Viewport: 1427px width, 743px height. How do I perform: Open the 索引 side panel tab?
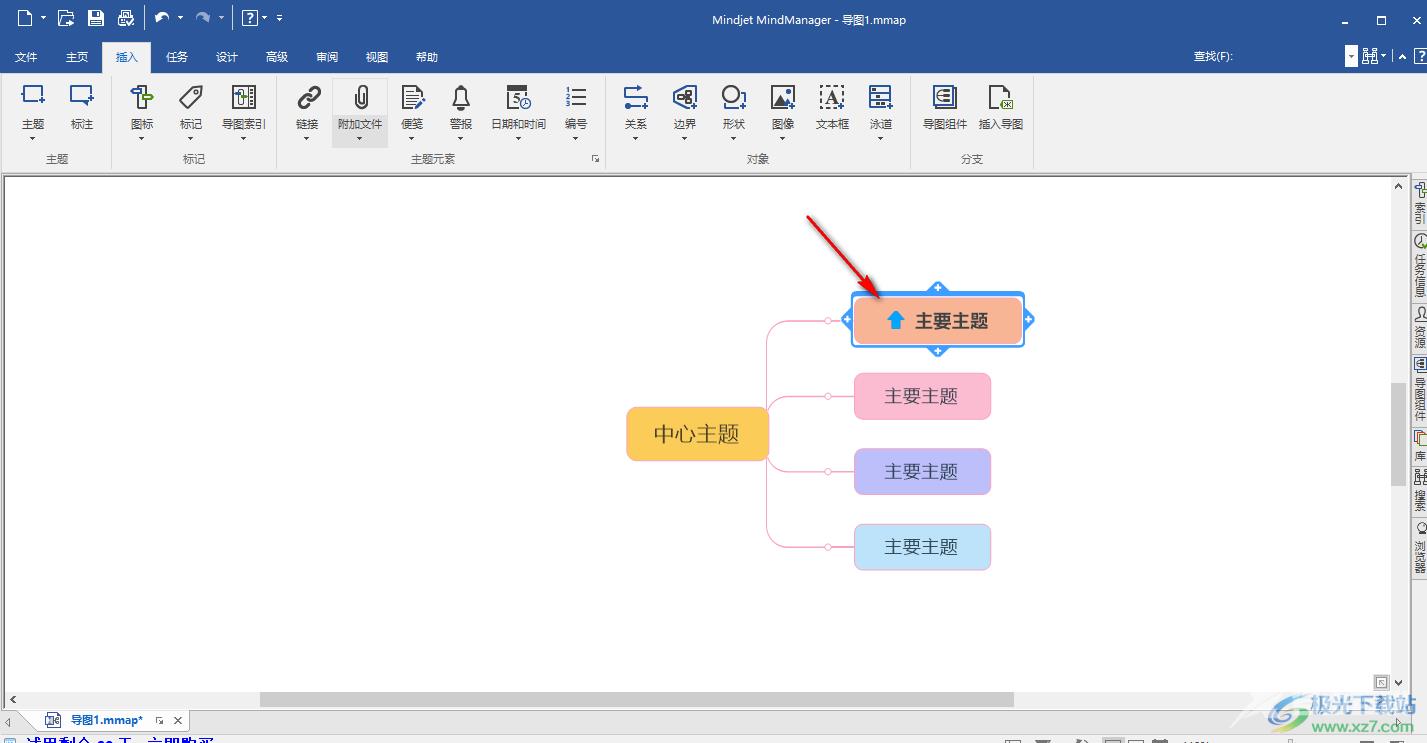click(x=1420, y=203)
